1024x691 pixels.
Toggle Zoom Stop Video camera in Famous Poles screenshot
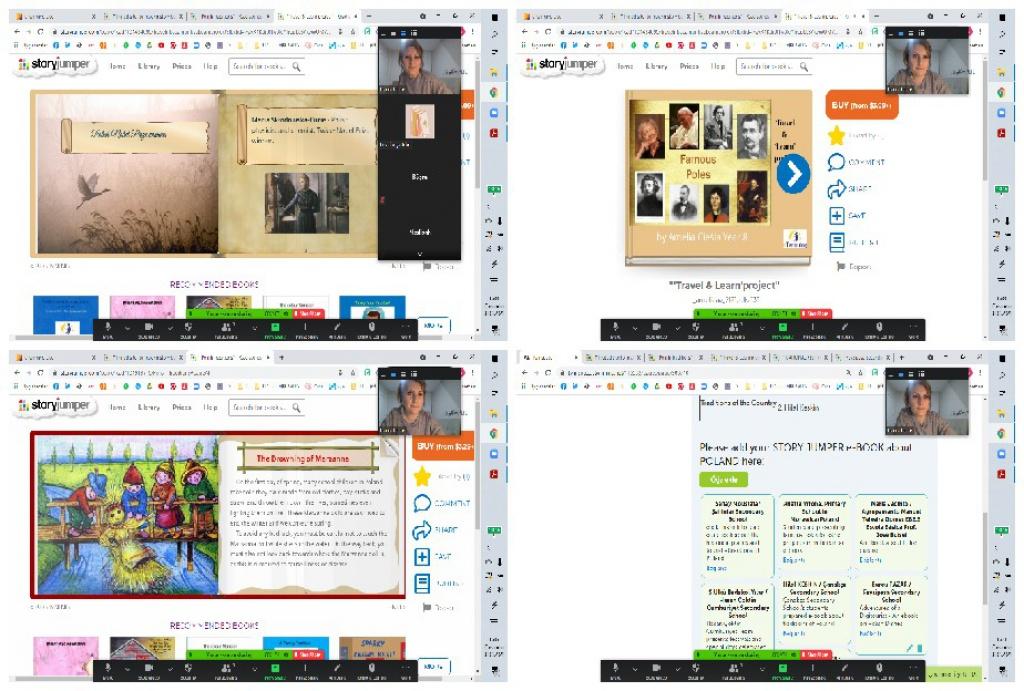(x=656, y=327)
